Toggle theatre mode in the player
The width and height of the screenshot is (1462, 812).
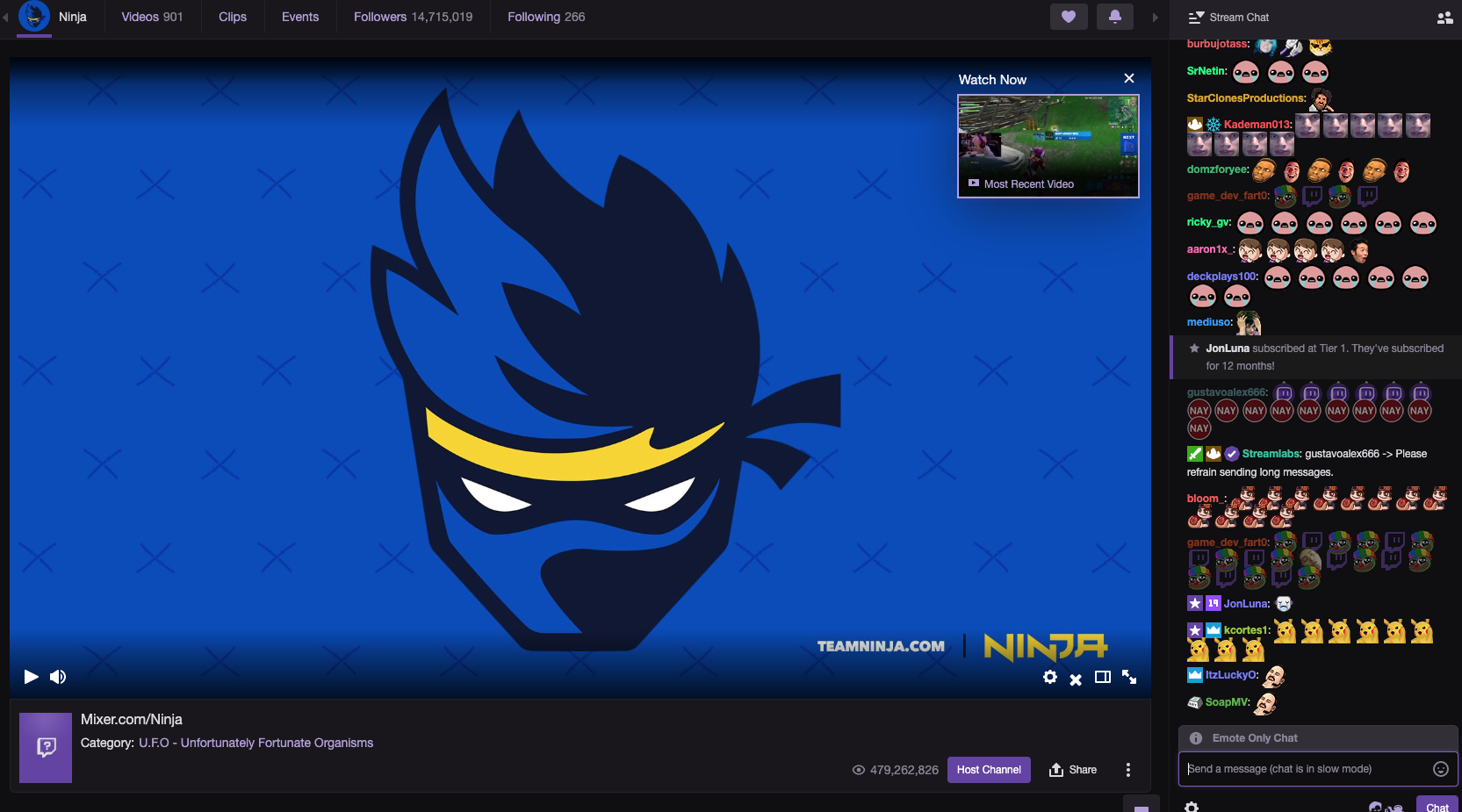pyautogui.click(x=1103, y=677)
